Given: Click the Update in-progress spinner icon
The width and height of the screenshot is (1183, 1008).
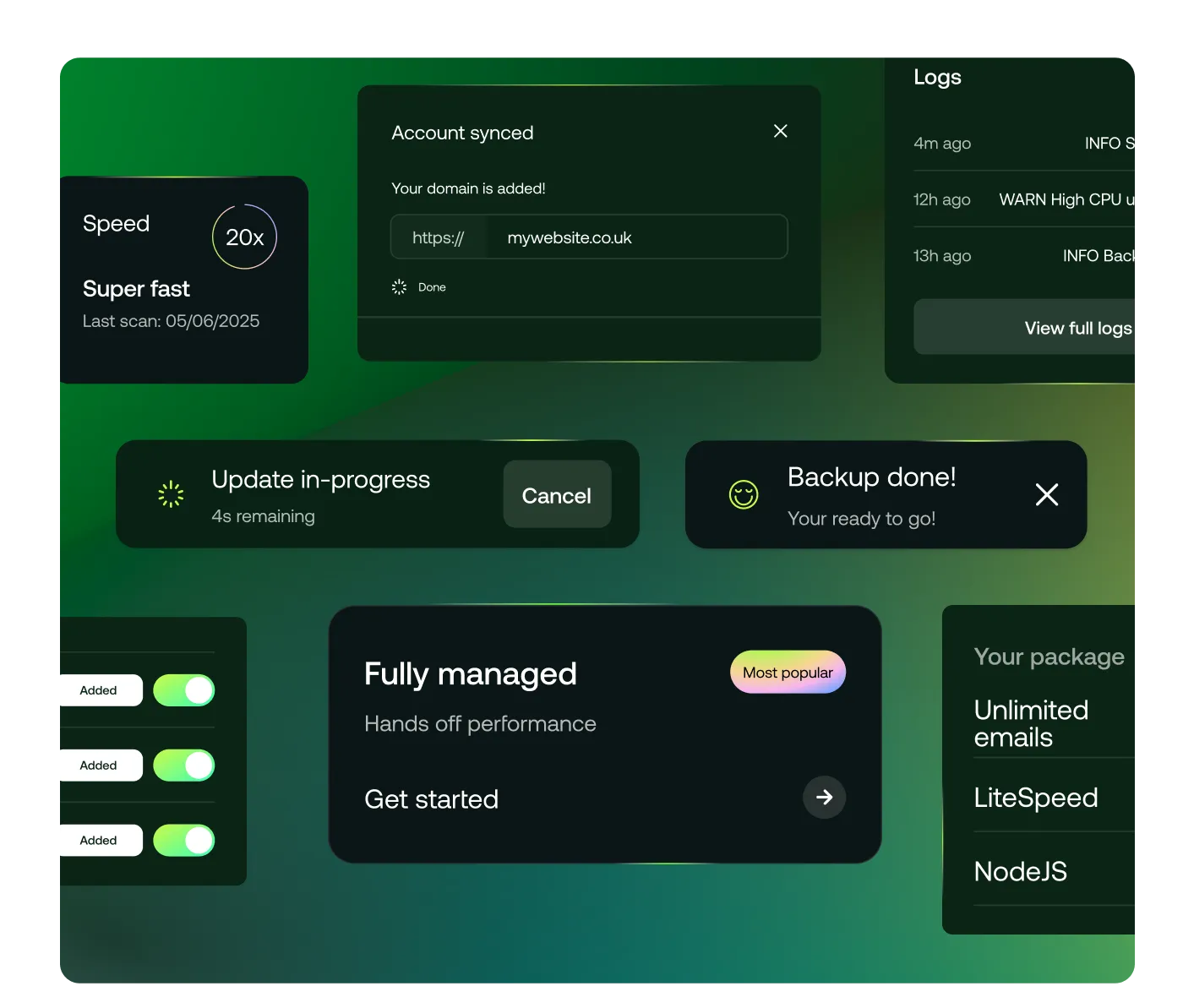Looking at the screenshot, I should (171, 494).
